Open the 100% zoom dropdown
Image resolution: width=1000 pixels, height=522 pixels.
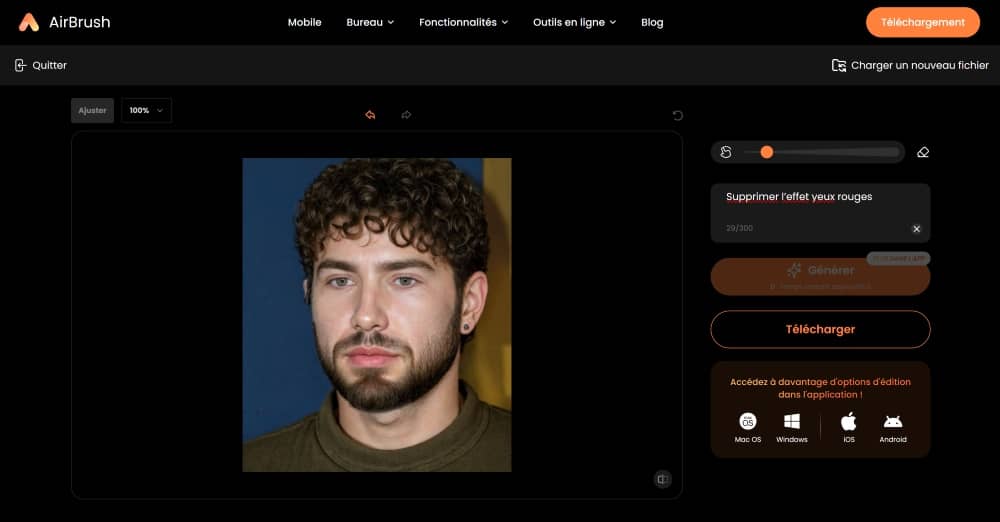click(x=146, y=110)
